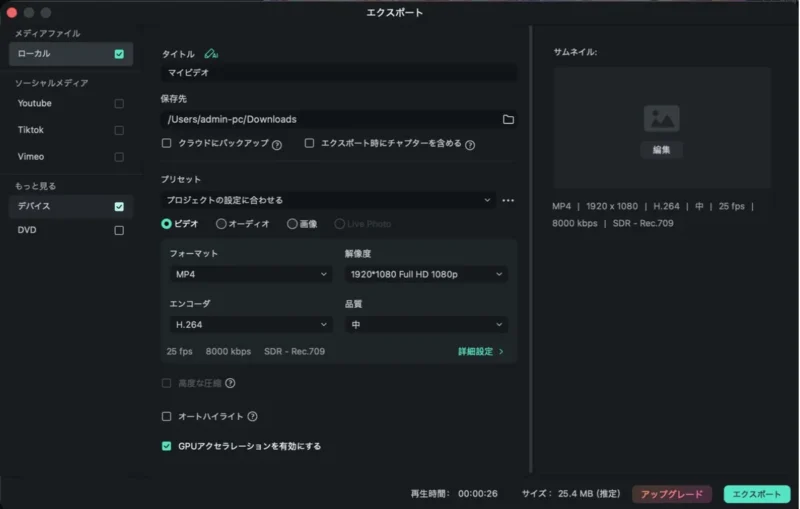Select デバイス in the sidebar

pyautogui.click(x=71, y=207)
